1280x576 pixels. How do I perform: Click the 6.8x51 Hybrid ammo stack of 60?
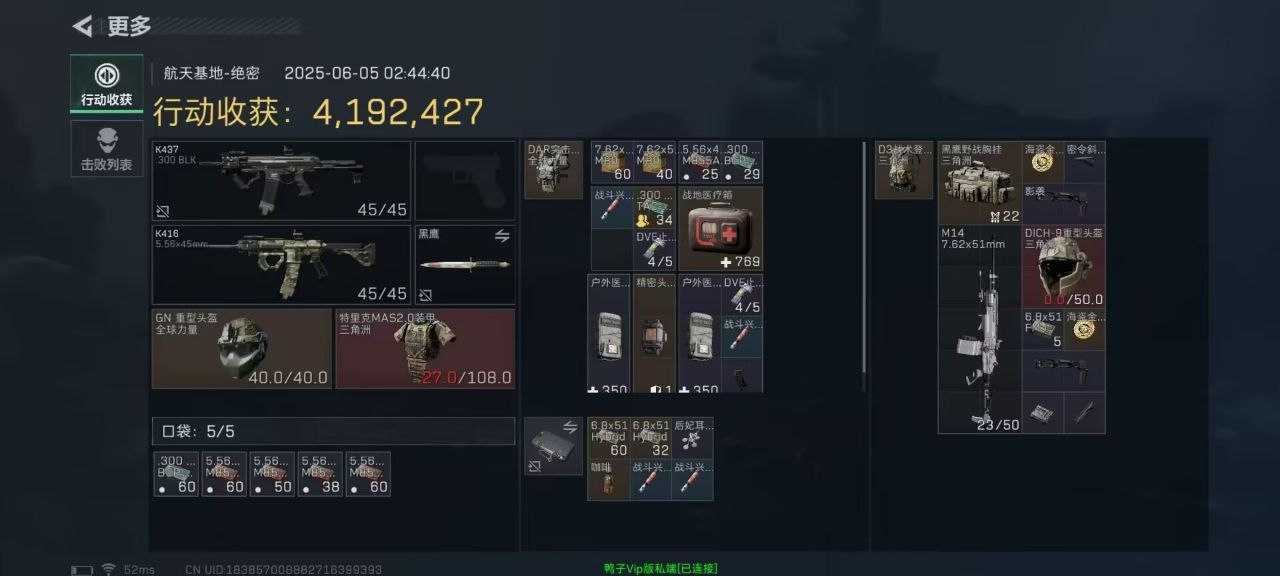click(x=608, y=438)
